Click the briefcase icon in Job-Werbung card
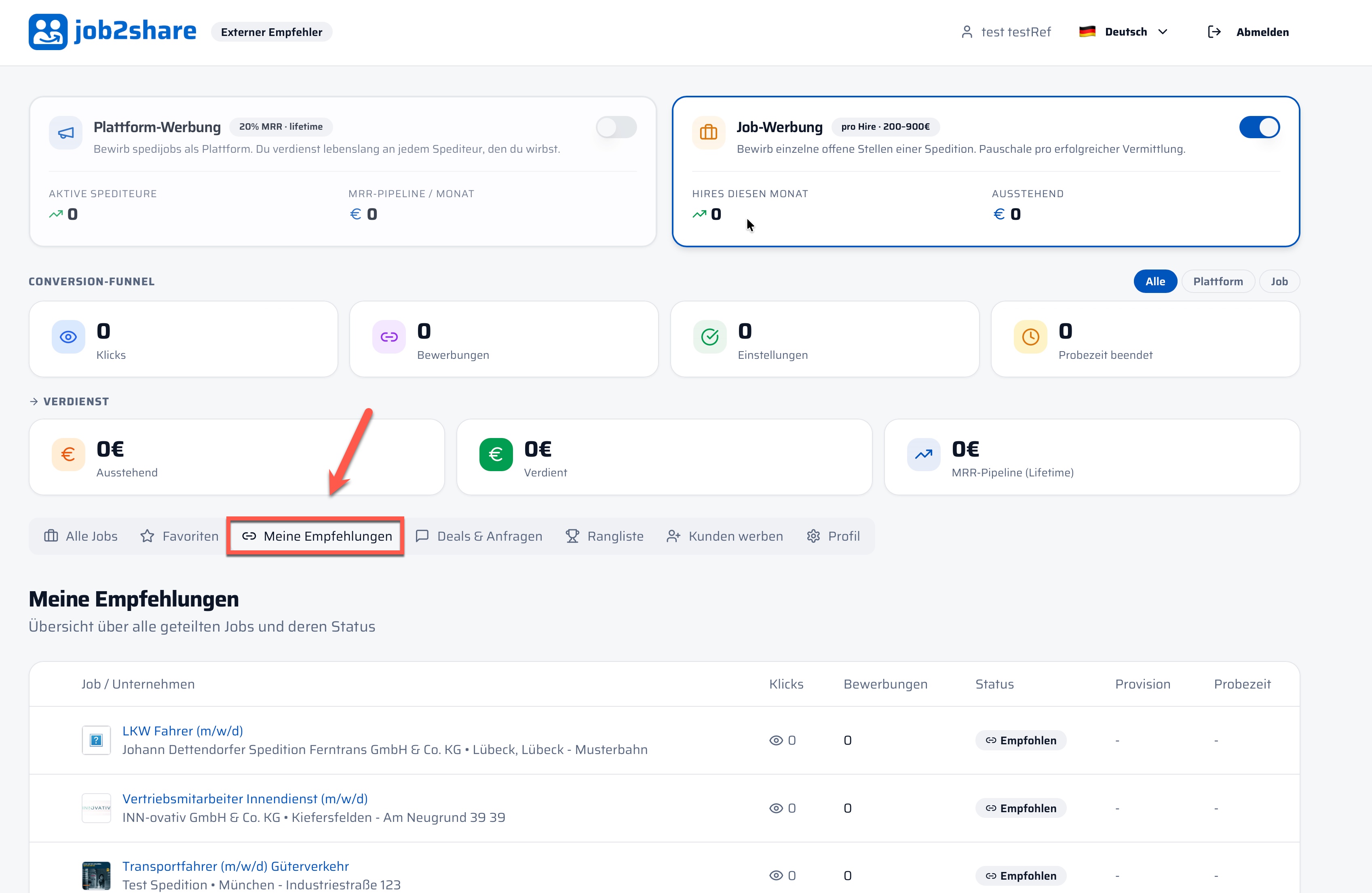1372x893 pixels. pos(709,133)
